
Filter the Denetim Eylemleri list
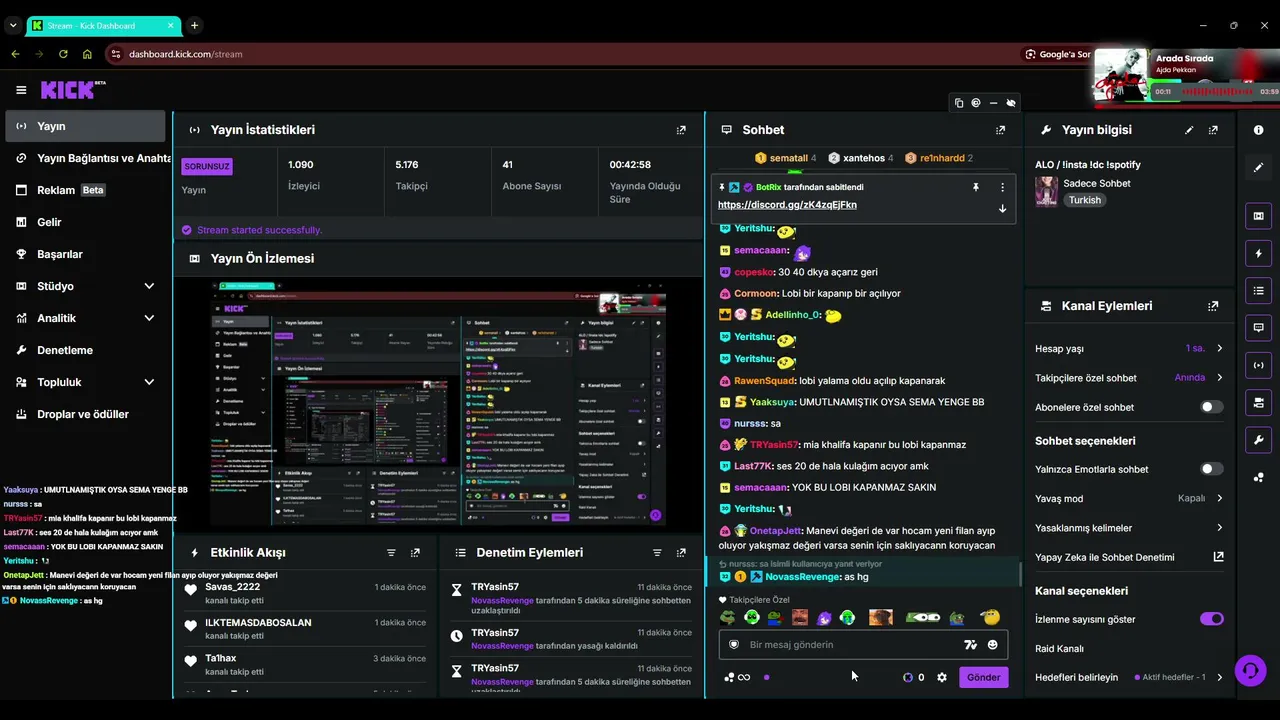pyautogui.click(x=657, y=553)
